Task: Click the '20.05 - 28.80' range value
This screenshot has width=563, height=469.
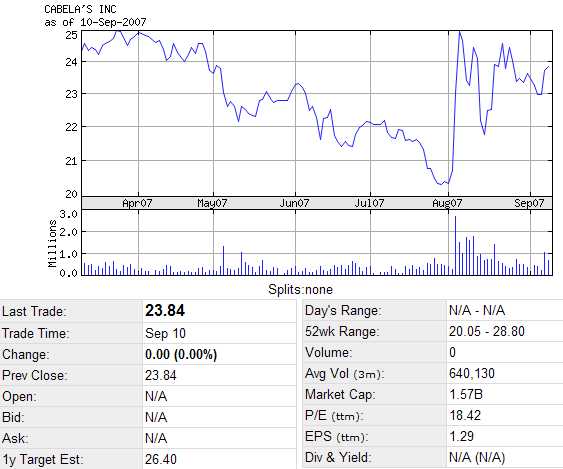Action: pos(487,331)
